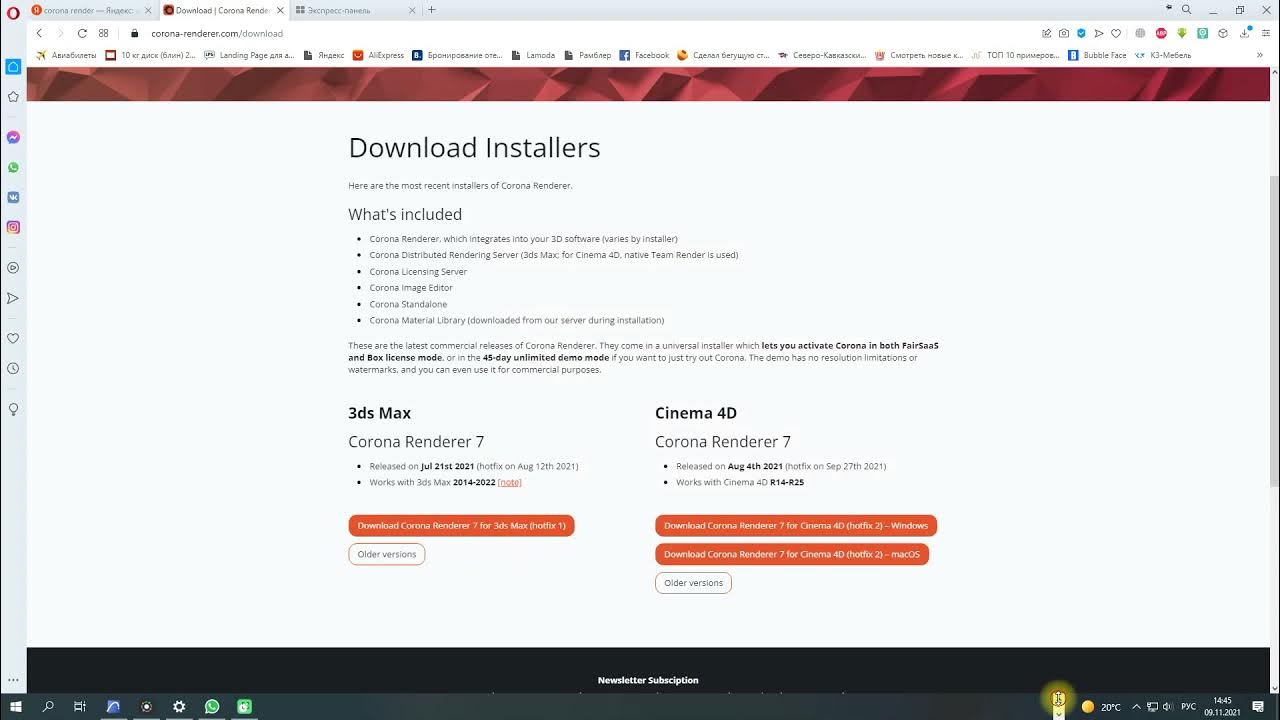Open My Flow arrow icon in sidebar

tap(13, 298)
